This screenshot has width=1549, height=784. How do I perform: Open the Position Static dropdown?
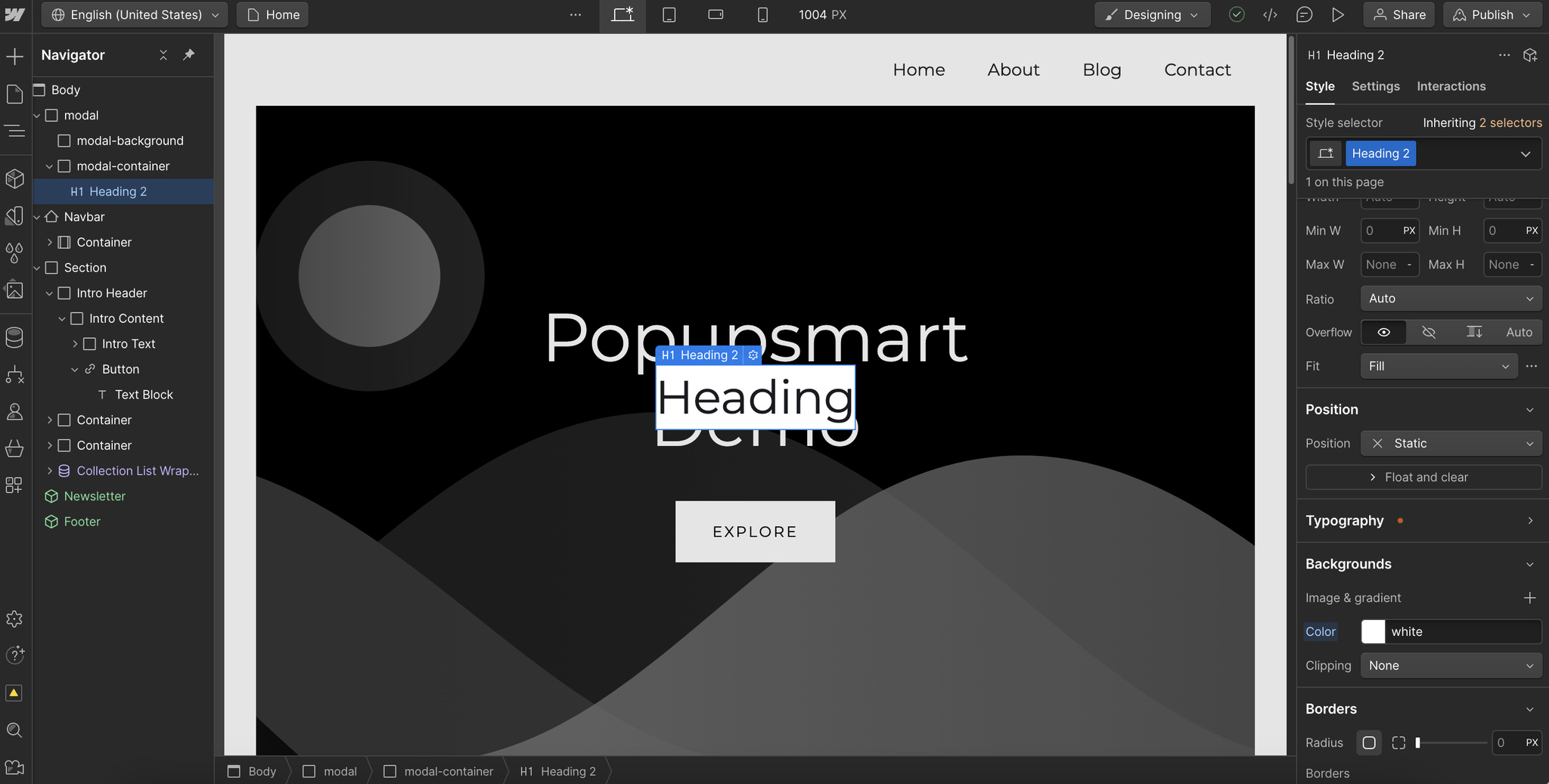pos(1451,444)
